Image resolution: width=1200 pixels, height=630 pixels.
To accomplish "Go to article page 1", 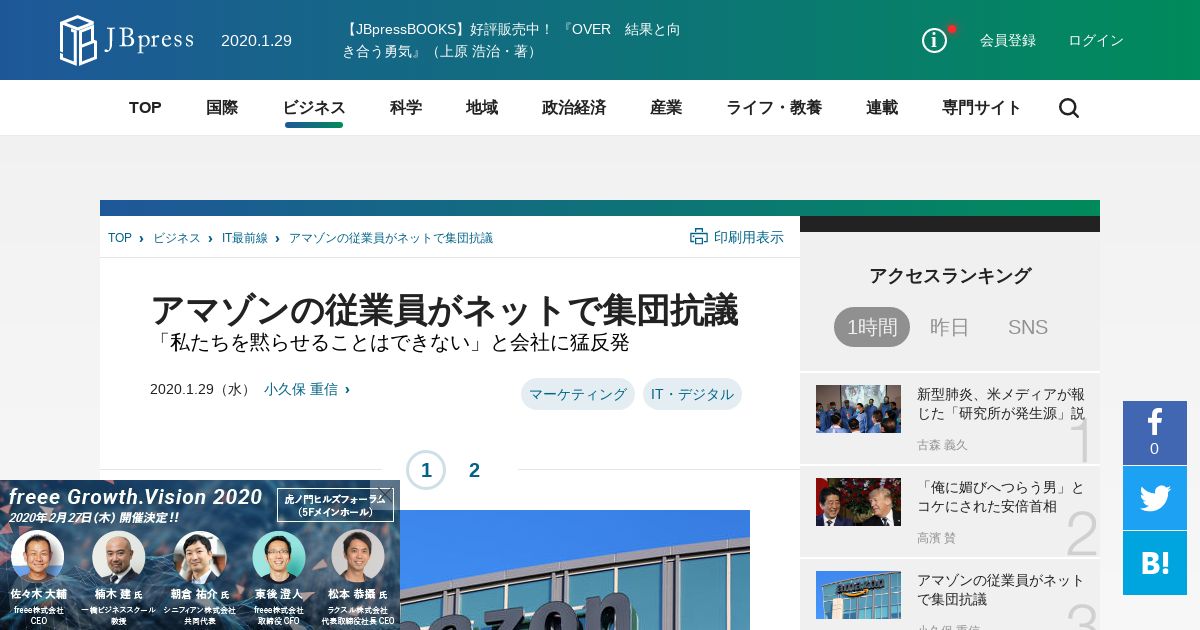I will (426, 470).
